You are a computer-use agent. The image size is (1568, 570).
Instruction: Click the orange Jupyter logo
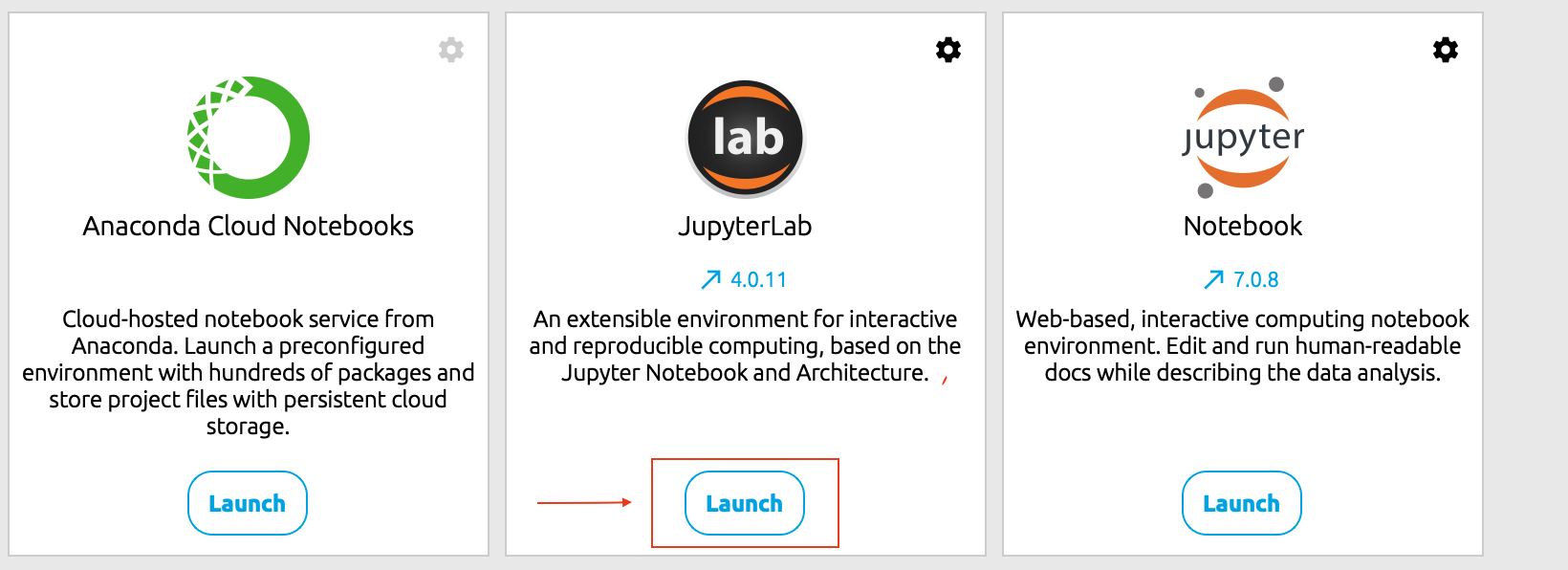tap(1243, 138)
